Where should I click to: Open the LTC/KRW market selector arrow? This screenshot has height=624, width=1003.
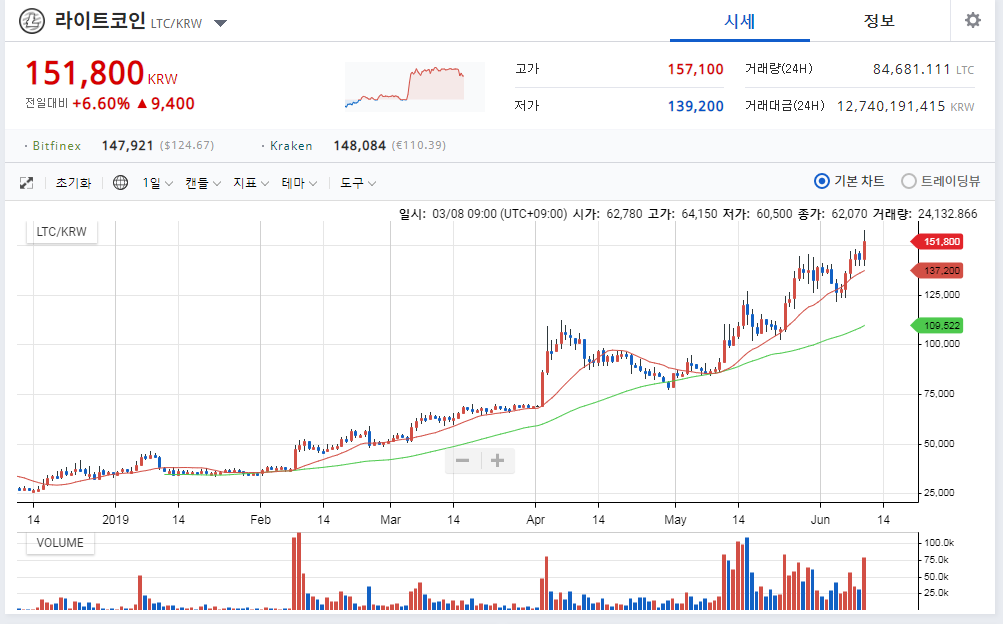tap(220, 24)
